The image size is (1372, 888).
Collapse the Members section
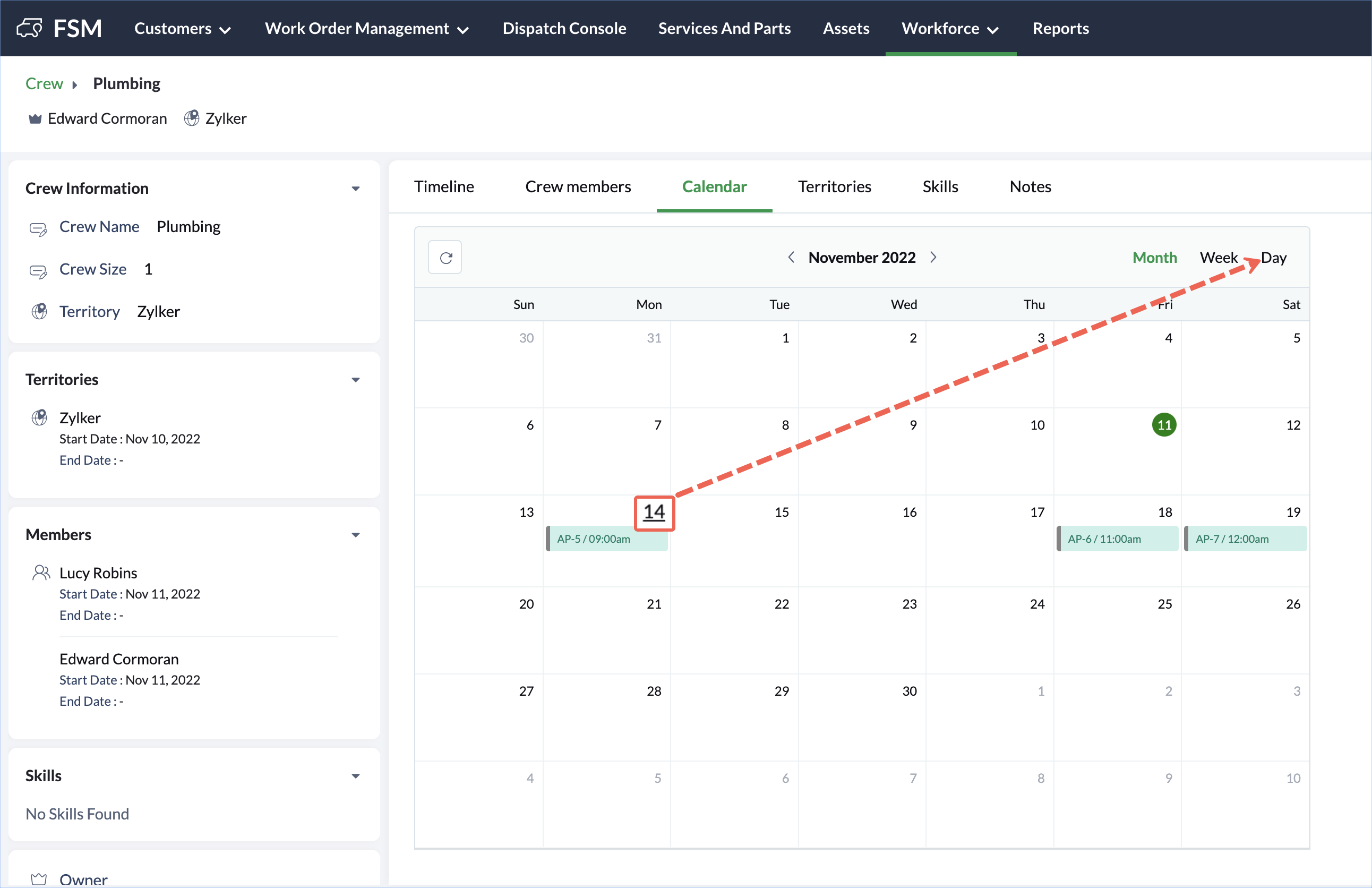(x=356, y=535)
